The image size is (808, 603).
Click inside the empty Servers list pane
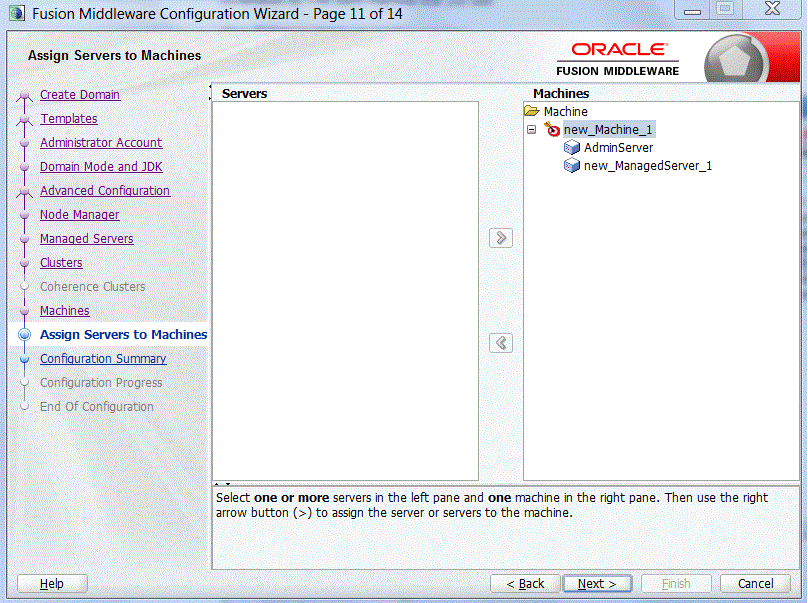pyautogui.click(x=345, y=291)
